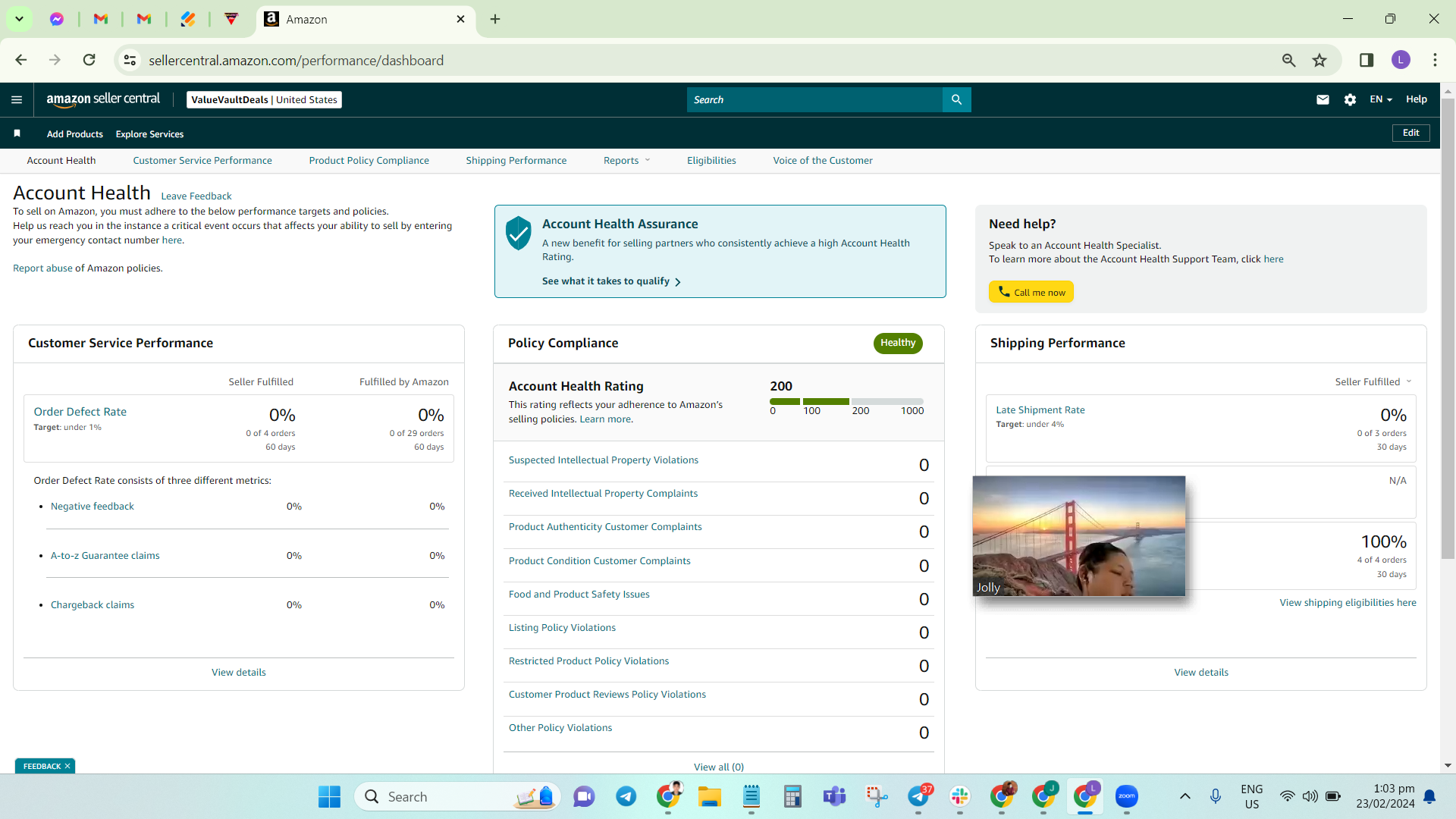Open Seller Fulfilled dropdown in Shipping Performance
The image size is (1456, 819).
coord(1373,381)
